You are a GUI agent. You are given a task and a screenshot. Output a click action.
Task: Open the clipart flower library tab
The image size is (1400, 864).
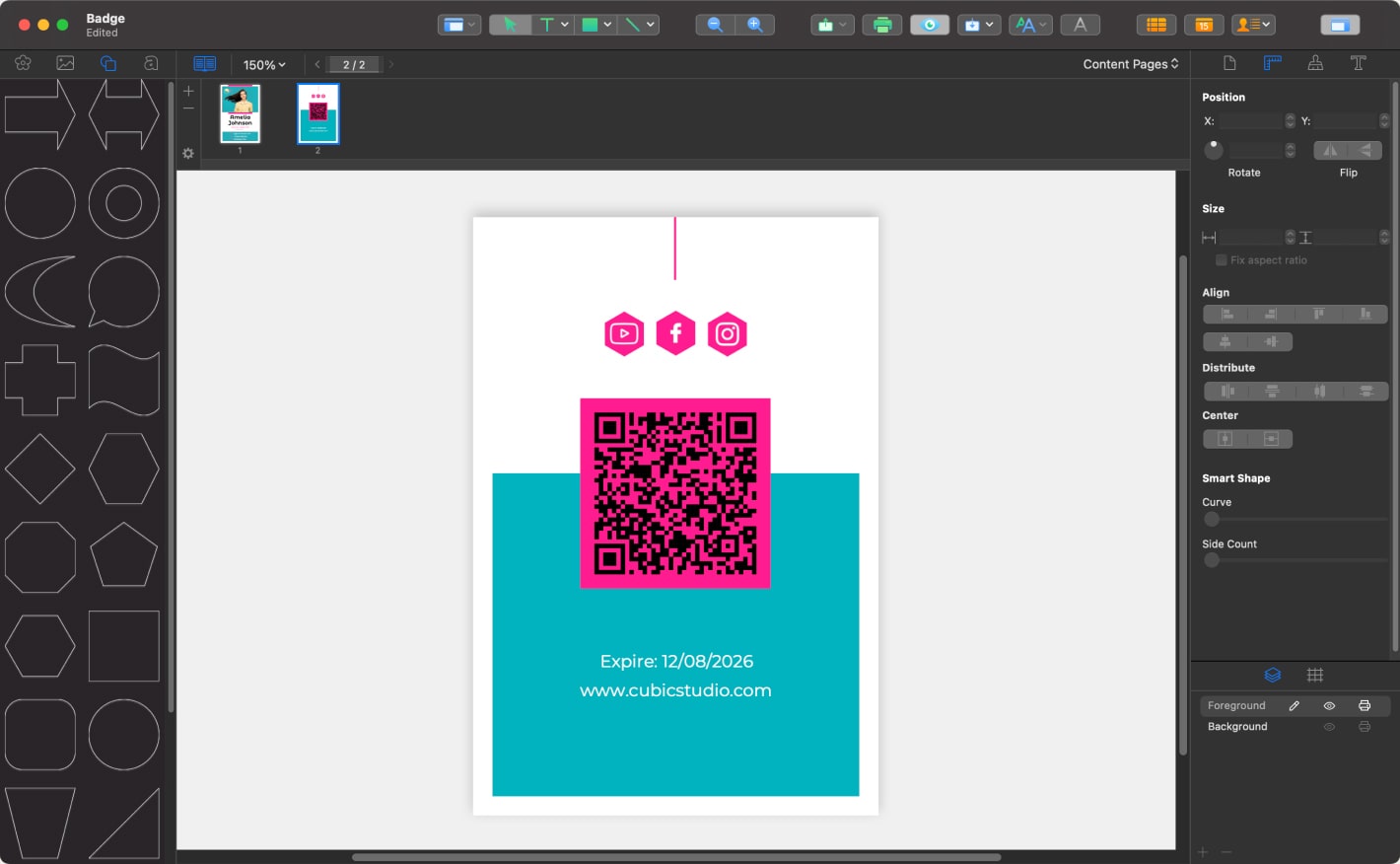pyautogui.click(x=23, y=63)
